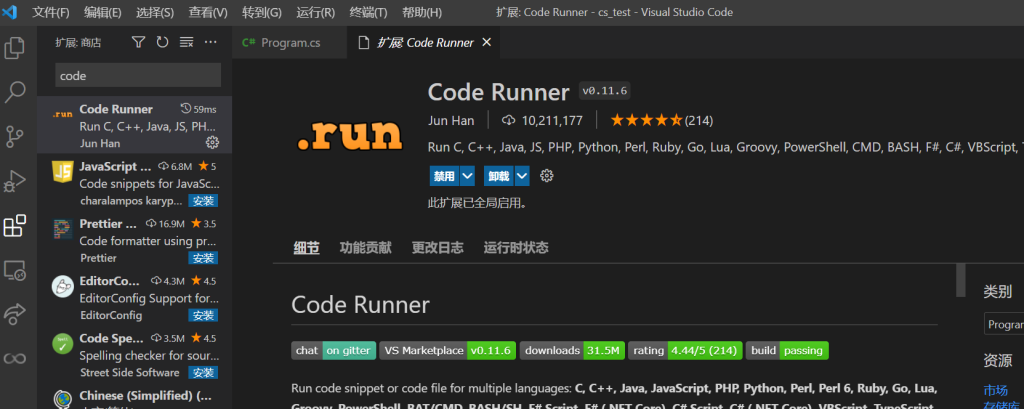Install the EditorConfig extension
The width and height of the screenshot is (1024, 409).
(x=203, y=316)
